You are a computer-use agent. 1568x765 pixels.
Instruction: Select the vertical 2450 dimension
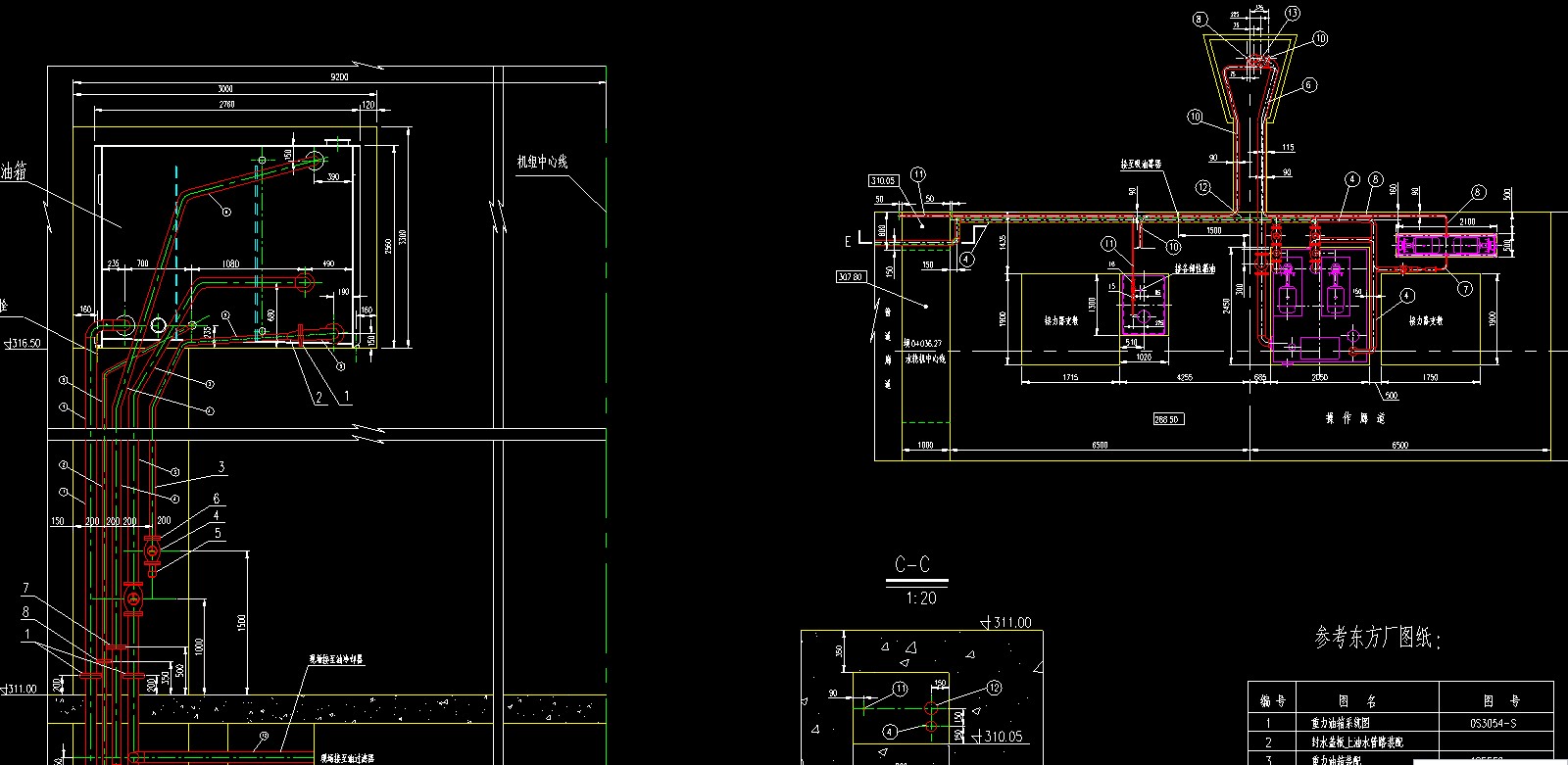click(1226, 306)
